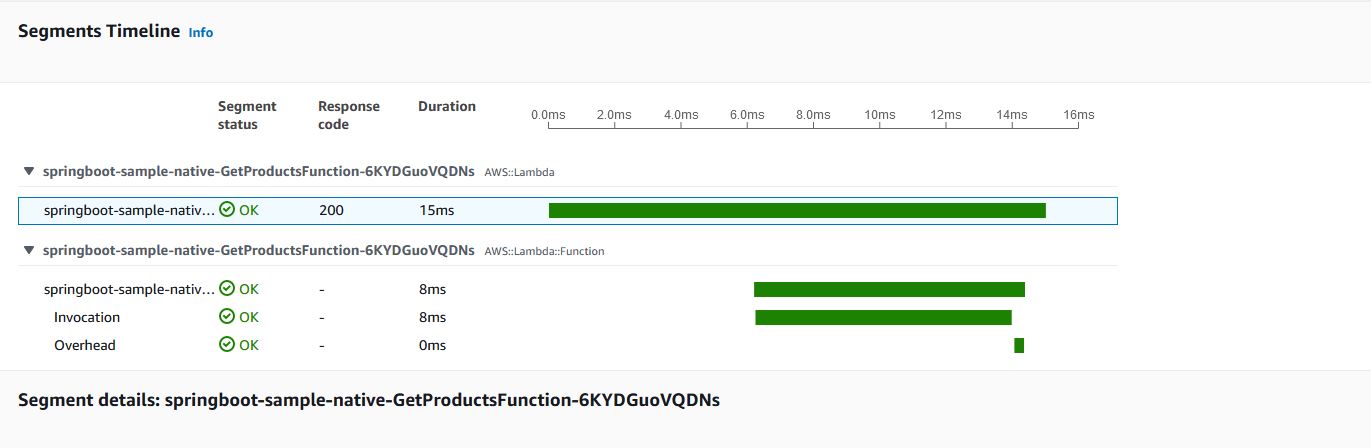The image size is (1371, 448).
Task: Click the OK status icon in 15ms row
Action: (227, 210)
